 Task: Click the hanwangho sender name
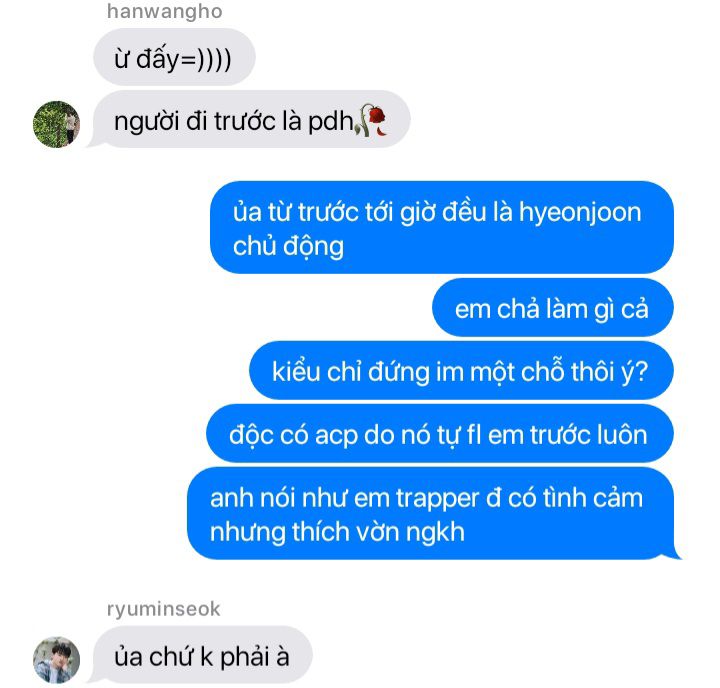pos(164,11)
